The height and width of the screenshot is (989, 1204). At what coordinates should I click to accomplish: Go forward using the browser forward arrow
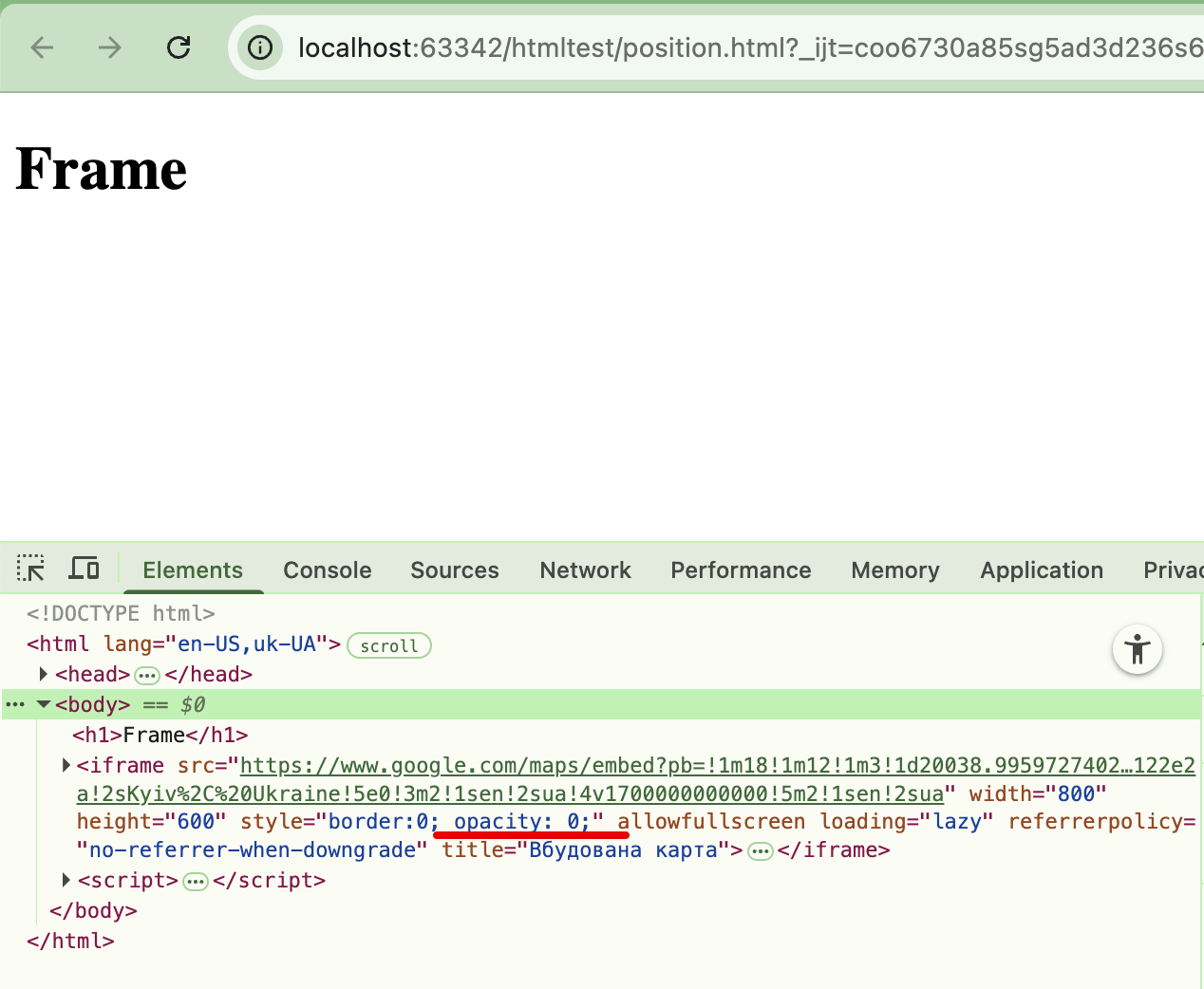[110, 47]
